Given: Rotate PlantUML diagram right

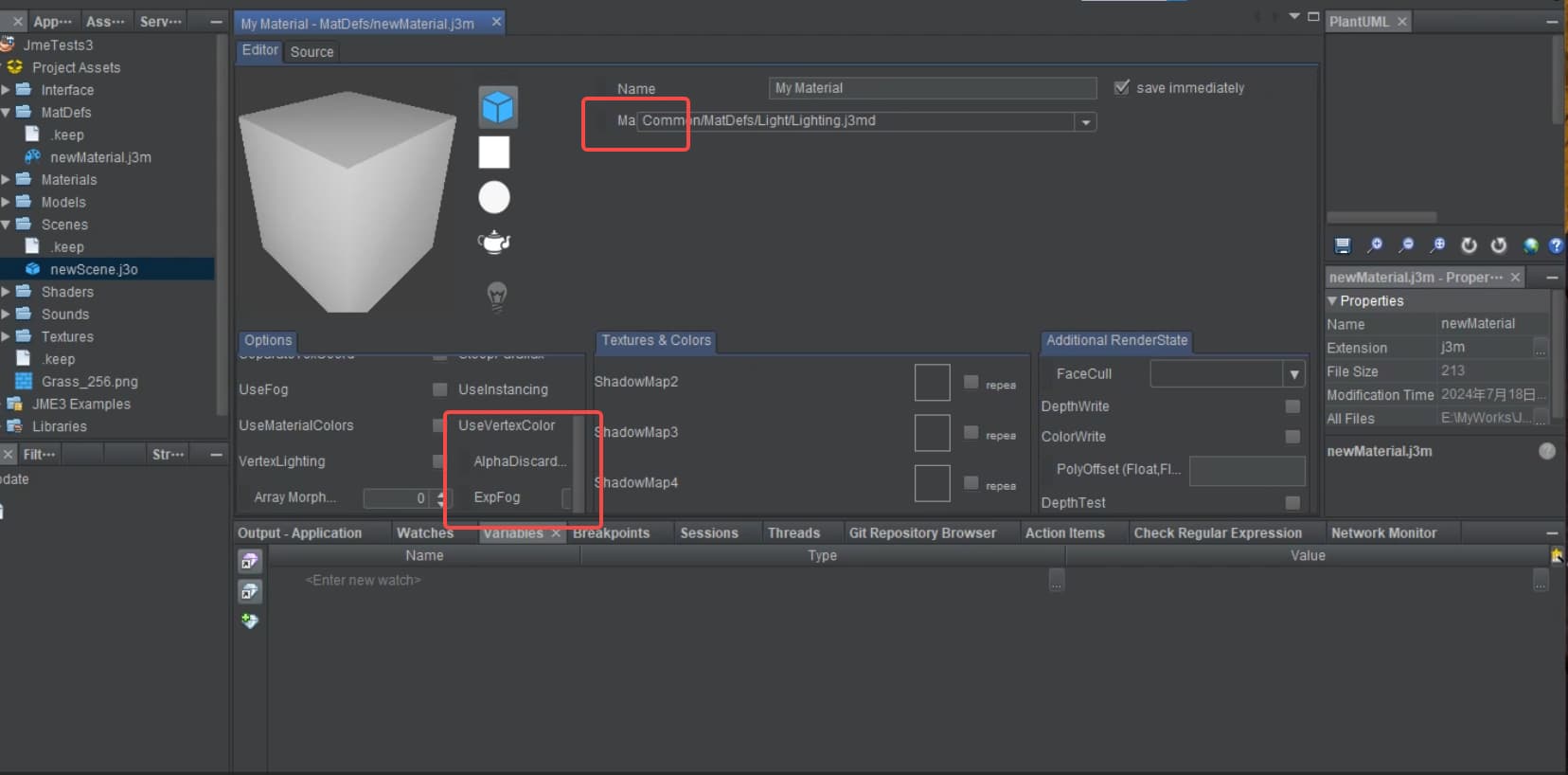Looking at the screenshot, I should pyautogui.click(x=1499, y=245).
